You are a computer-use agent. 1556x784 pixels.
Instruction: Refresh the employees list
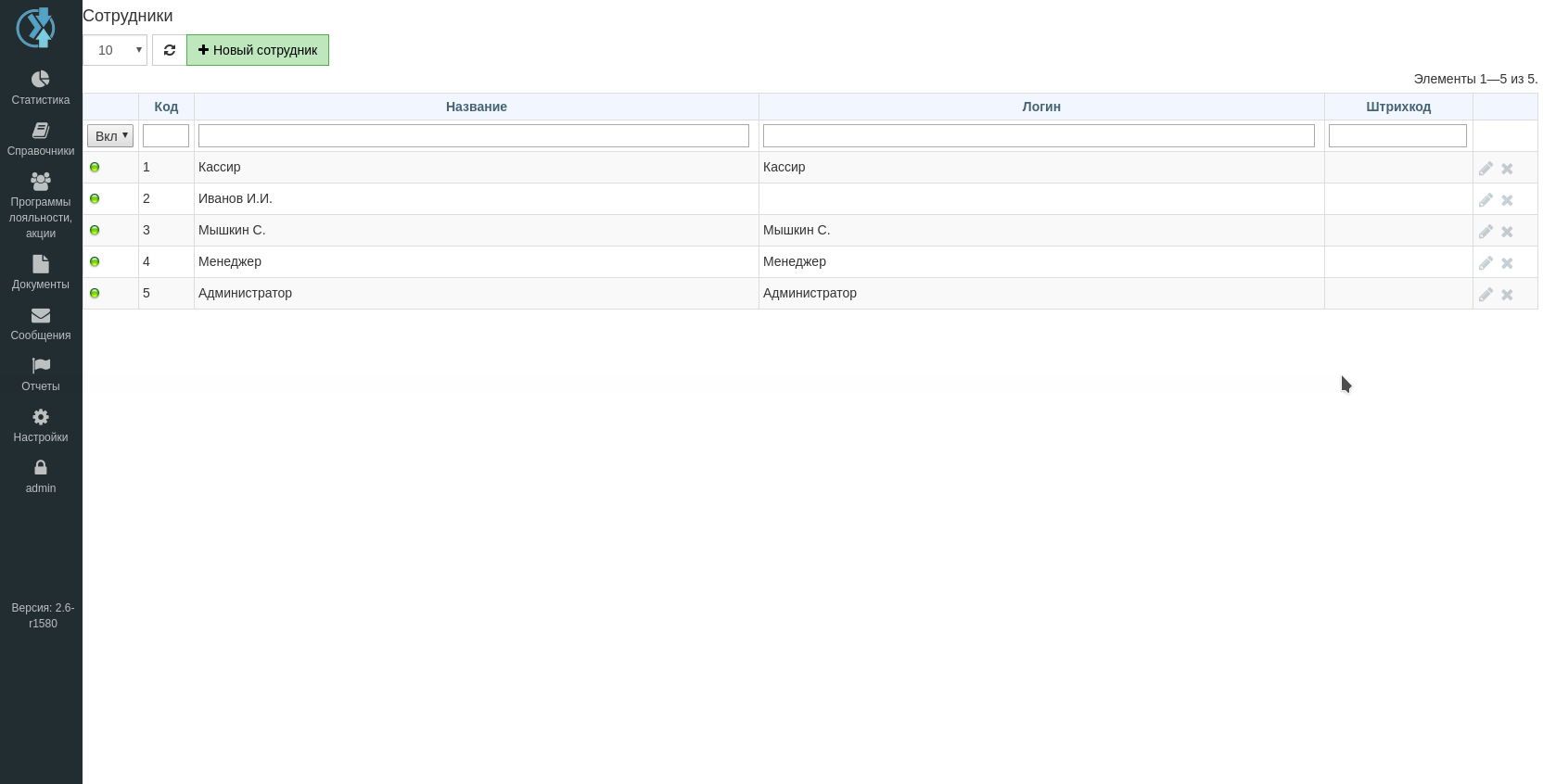point(170,50)
